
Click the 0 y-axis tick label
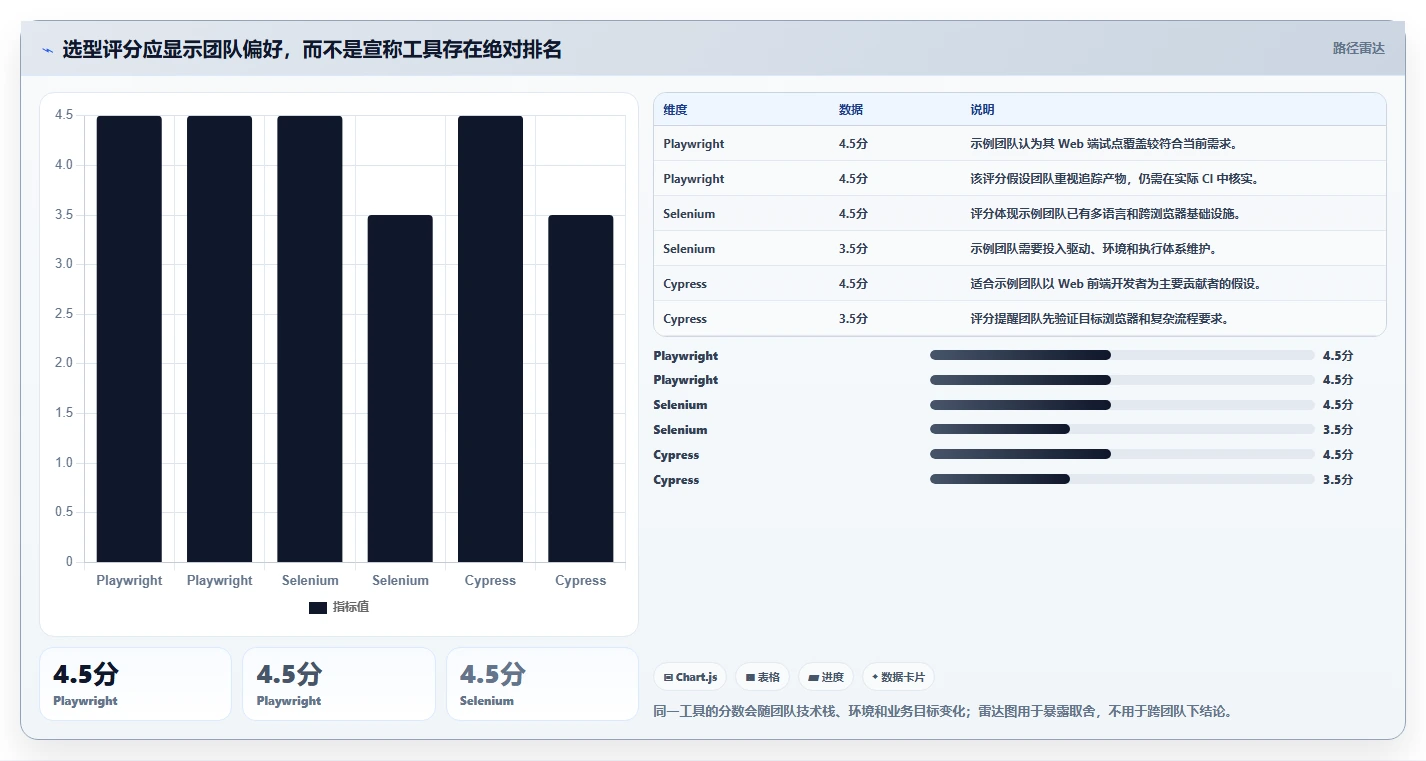click(x=70, y=562)
